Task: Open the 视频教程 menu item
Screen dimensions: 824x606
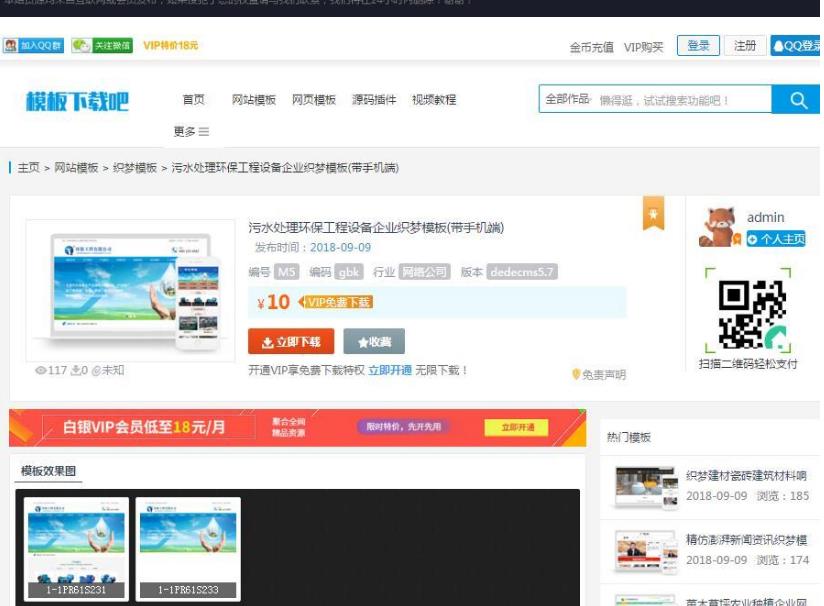Action: [434, 99]
